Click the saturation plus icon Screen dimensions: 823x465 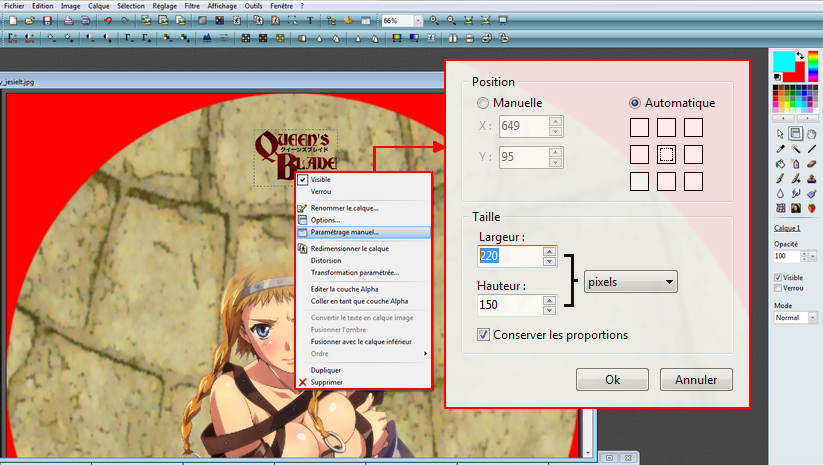click(185, 38)
